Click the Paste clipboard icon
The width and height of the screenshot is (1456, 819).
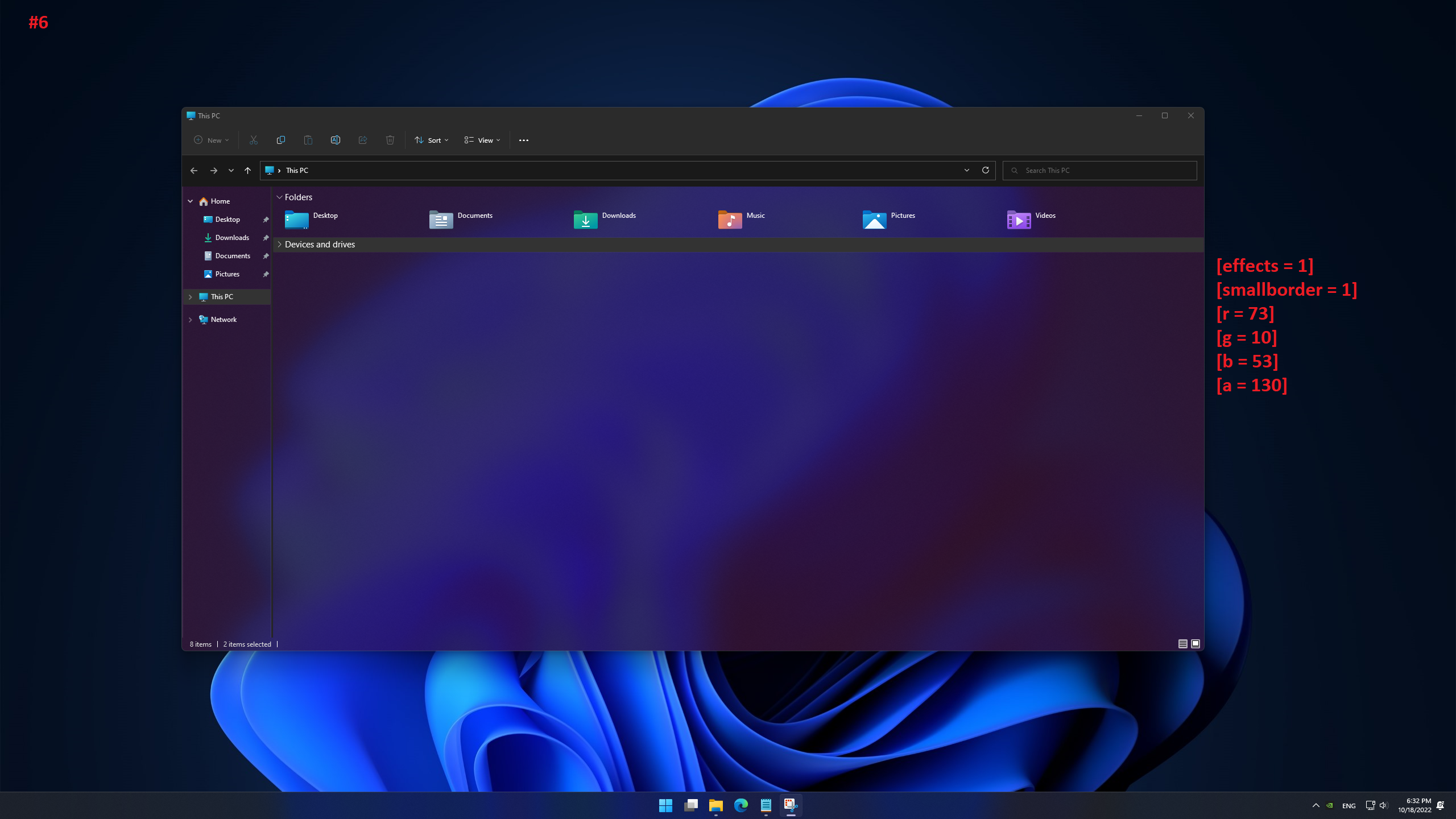pyautogui.click(x=308, y=140)
